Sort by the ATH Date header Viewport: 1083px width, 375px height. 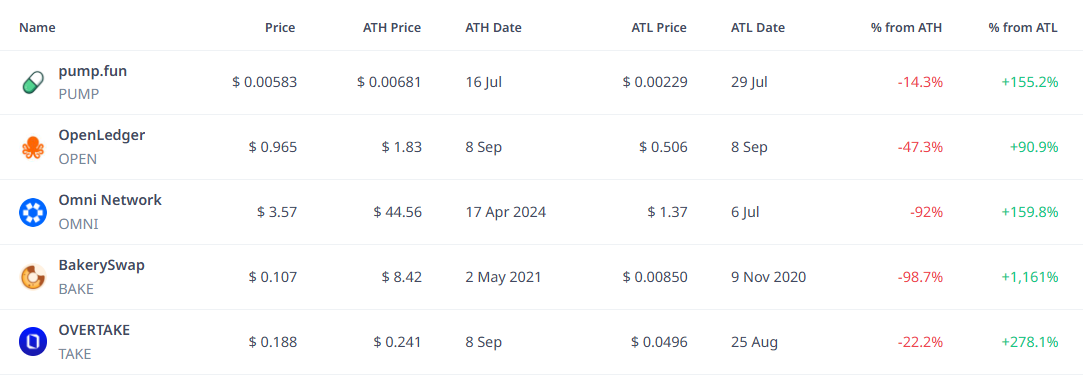pos(494,28)
